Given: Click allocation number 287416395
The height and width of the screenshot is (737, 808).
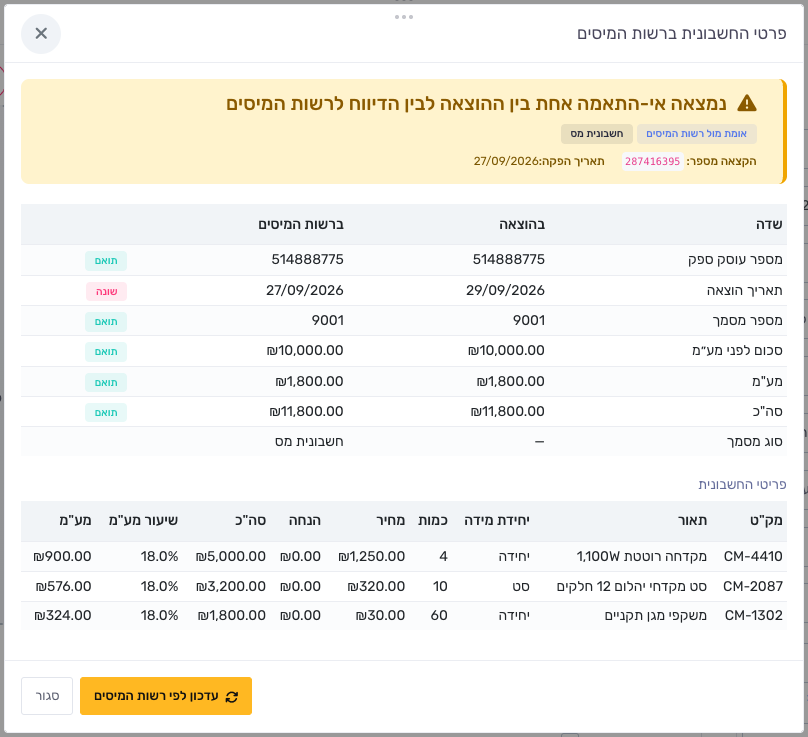Looking at the screenshot, I should (x=652, y=161).
